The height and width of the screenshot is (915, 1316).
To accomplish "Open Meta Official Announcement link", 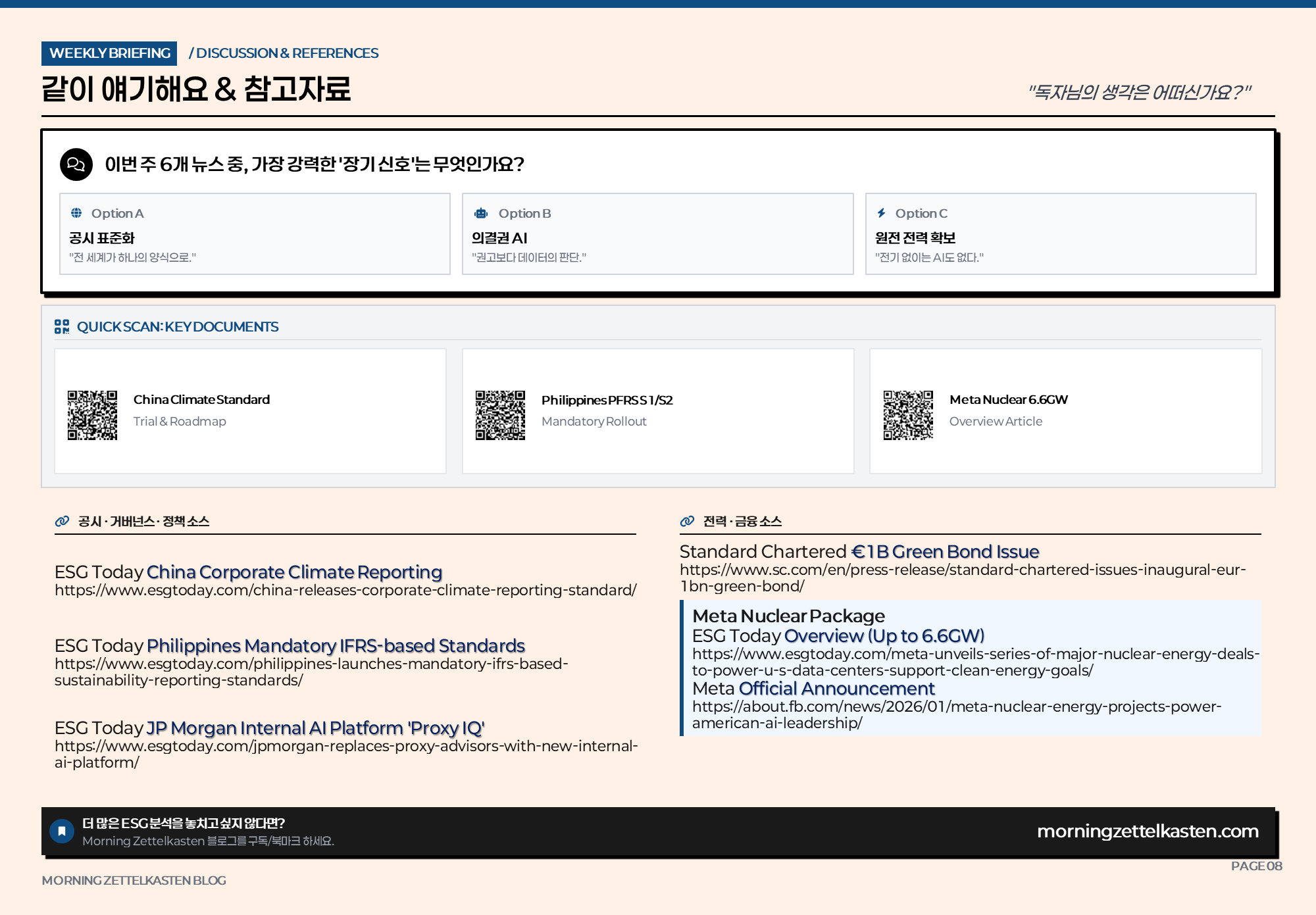I will (836, 688).
